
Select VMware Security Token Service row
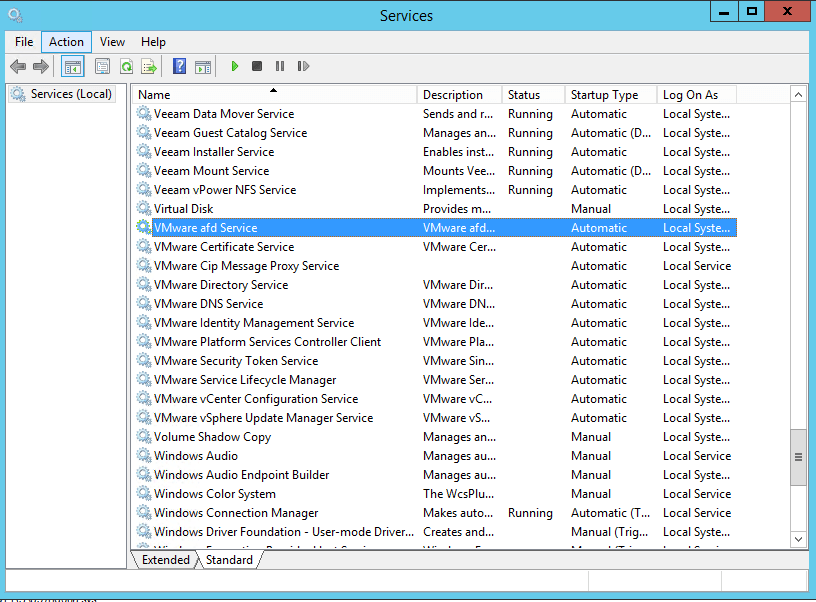pos(435,361)
